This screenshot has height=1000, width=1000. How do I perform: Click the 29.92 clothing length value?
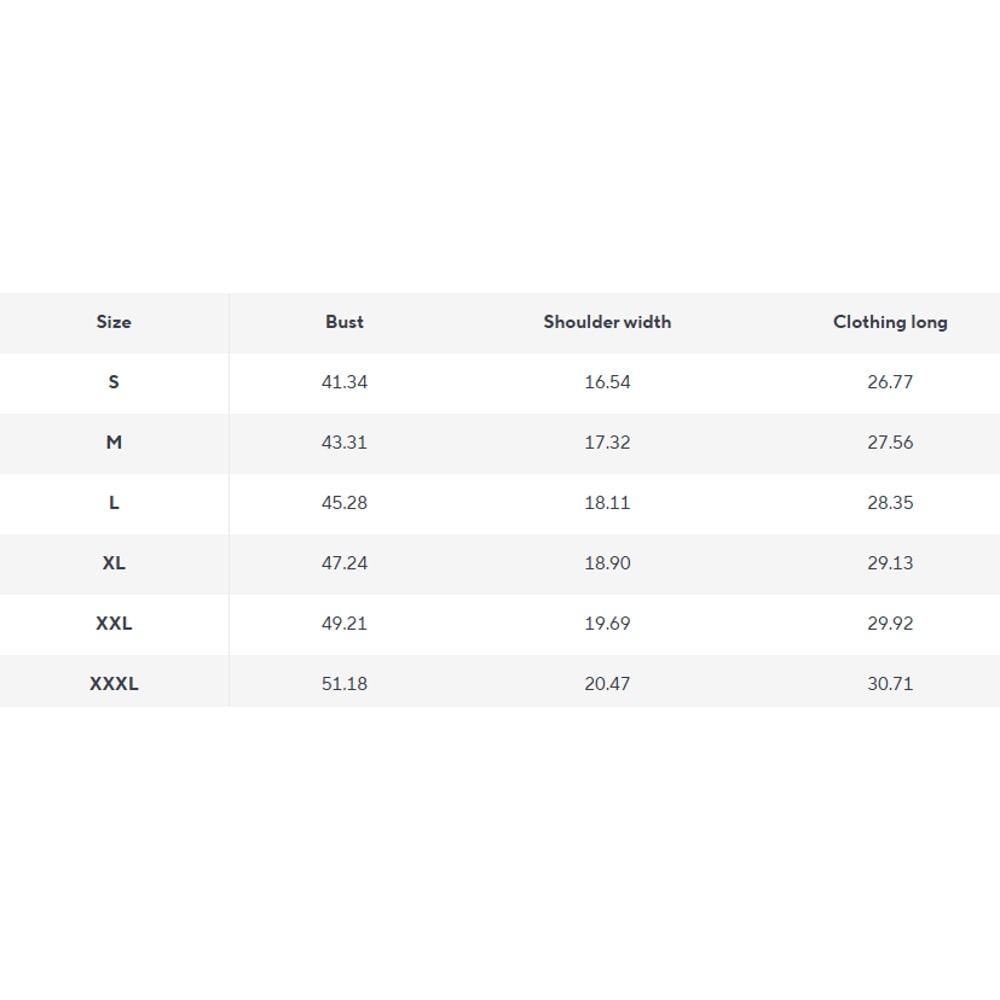[x=890, y=623]
